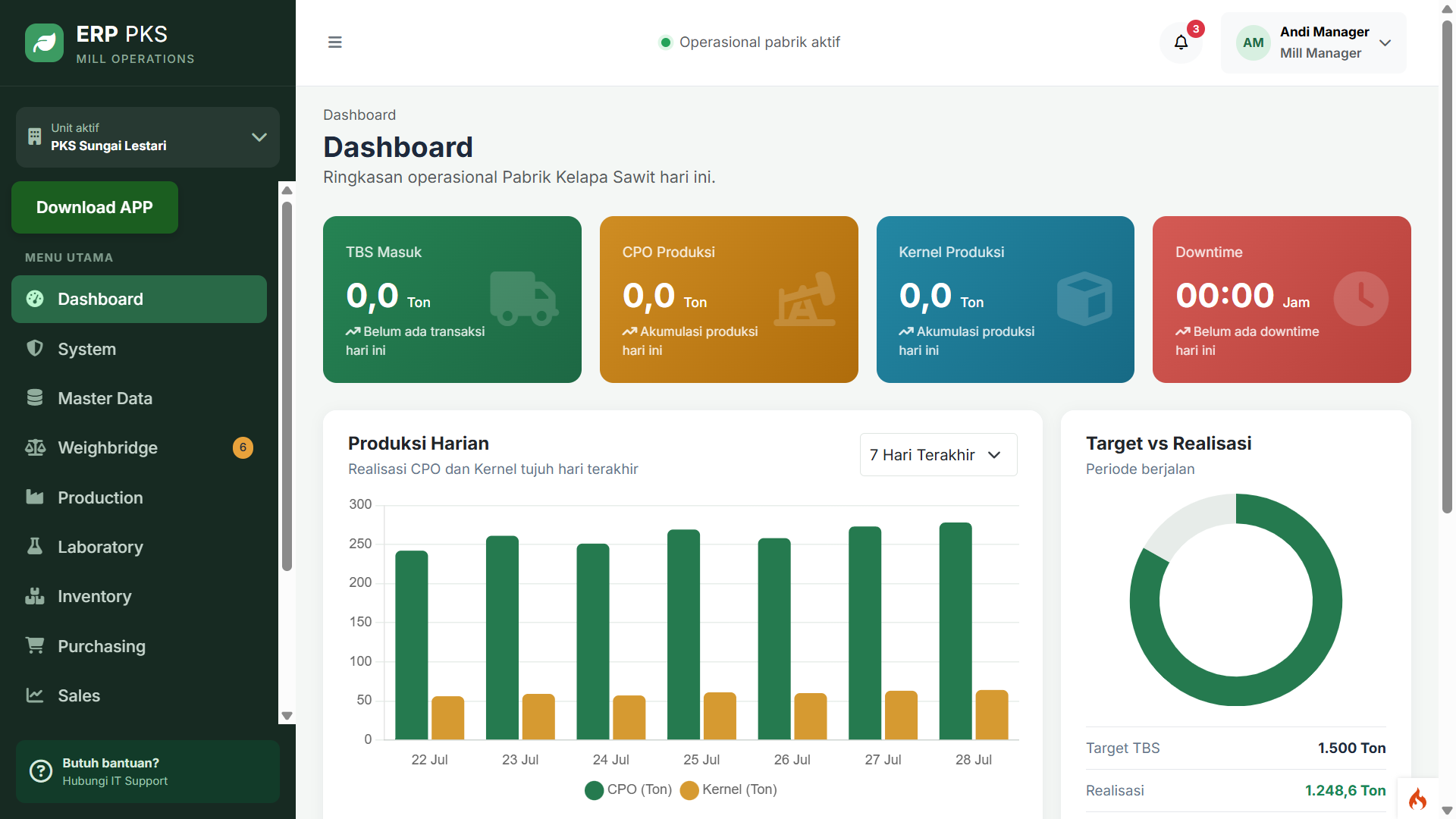Toggle CPO (Ton) legend series
1456x819 pixels.
pyautogui.click(x=629, y=790)
